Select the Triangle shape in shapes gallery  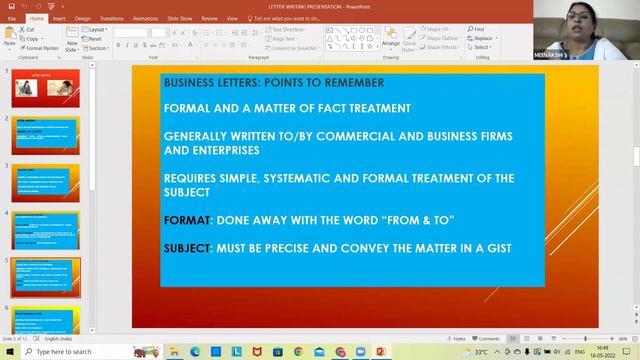pyautogui.click(x=330, y=39)
